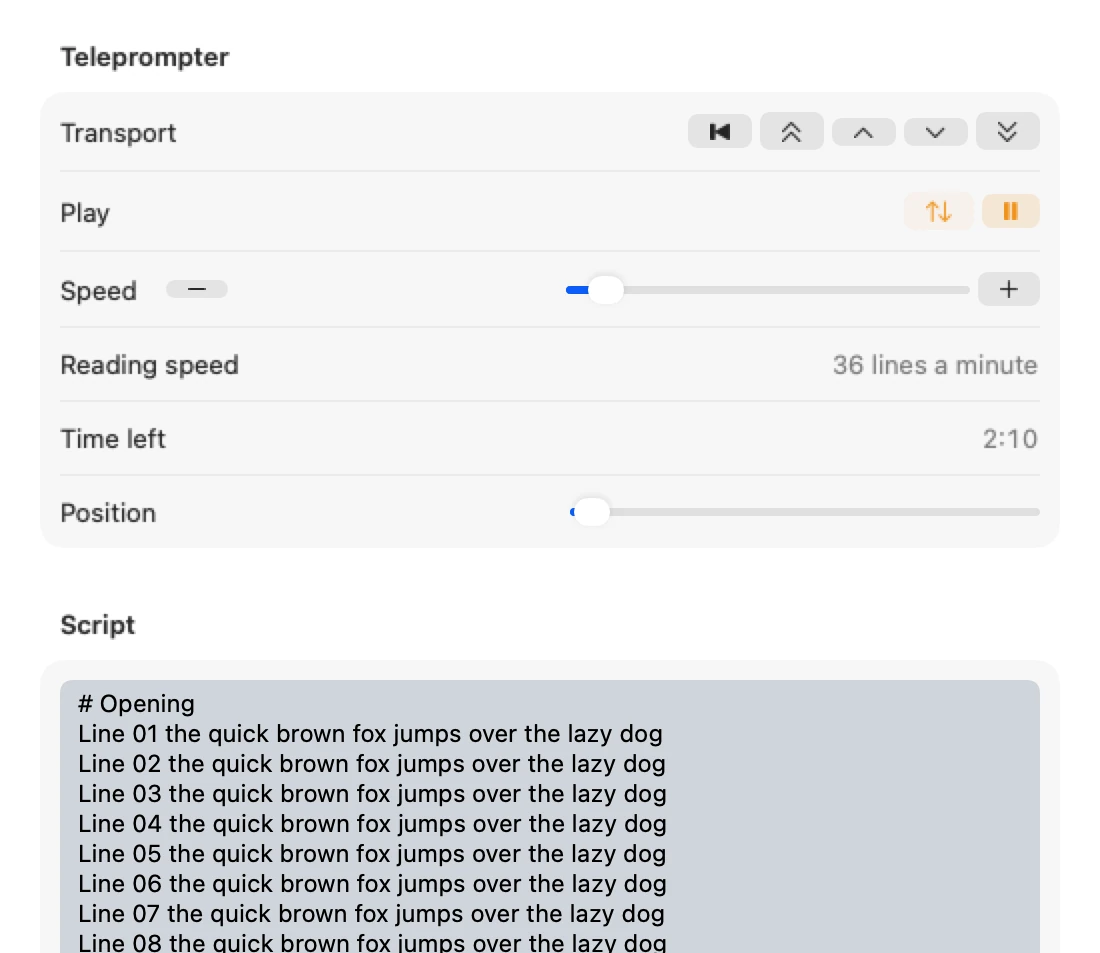Jump to start of script

(x=719, y=132)
